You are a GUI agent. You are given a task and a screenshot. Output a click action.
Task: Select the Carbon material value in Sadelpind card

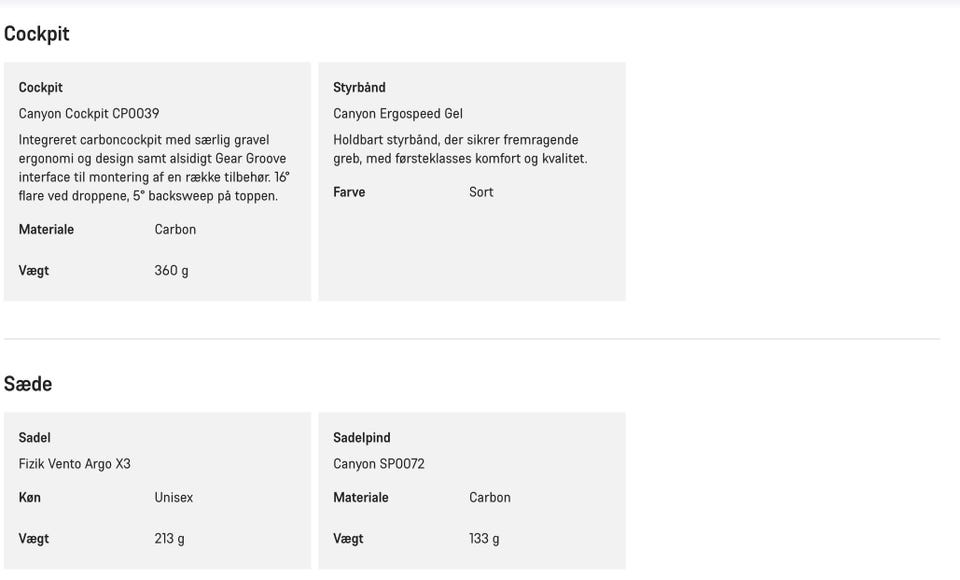[x=490, y=498]
